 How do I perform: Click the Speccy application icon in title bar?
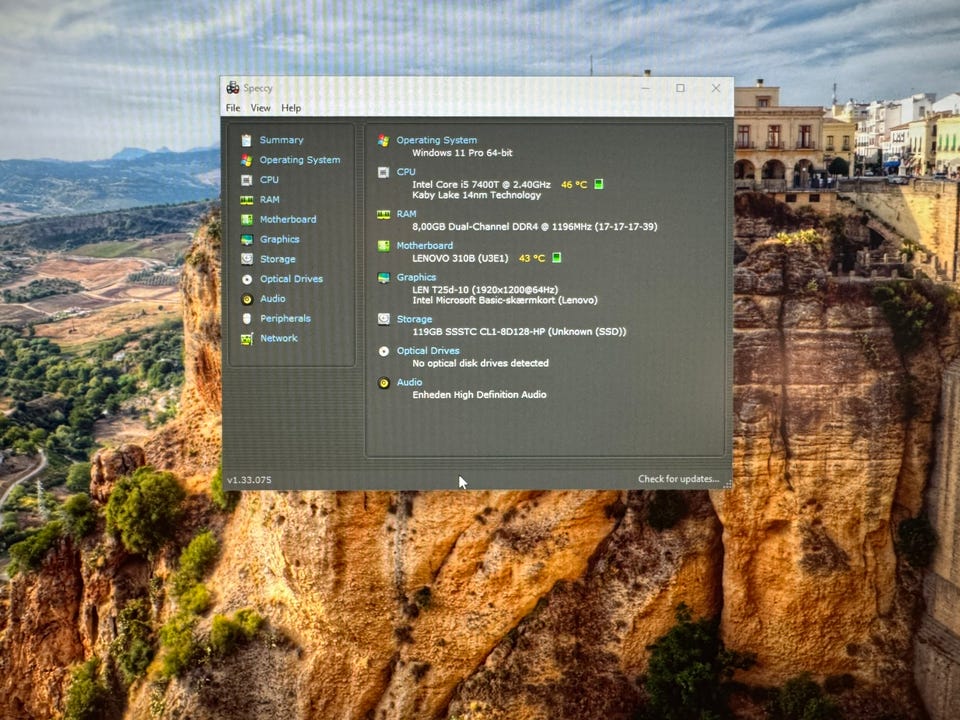click(x=233, y=88)
